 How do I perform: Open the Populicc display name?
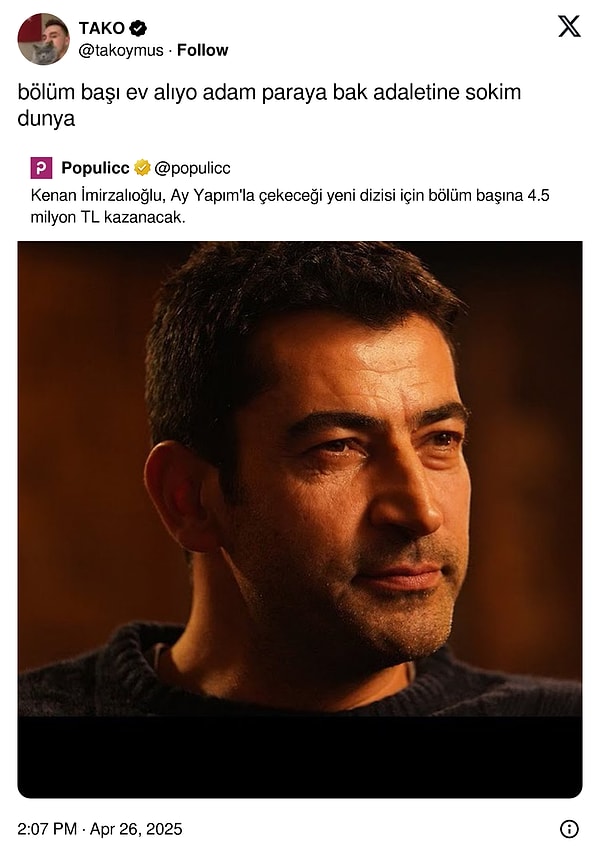95,168
